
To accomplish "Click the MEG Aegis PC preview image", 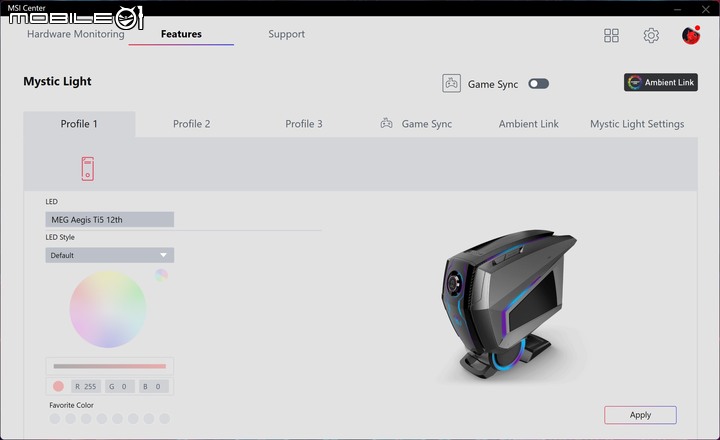I will point(509,304).
